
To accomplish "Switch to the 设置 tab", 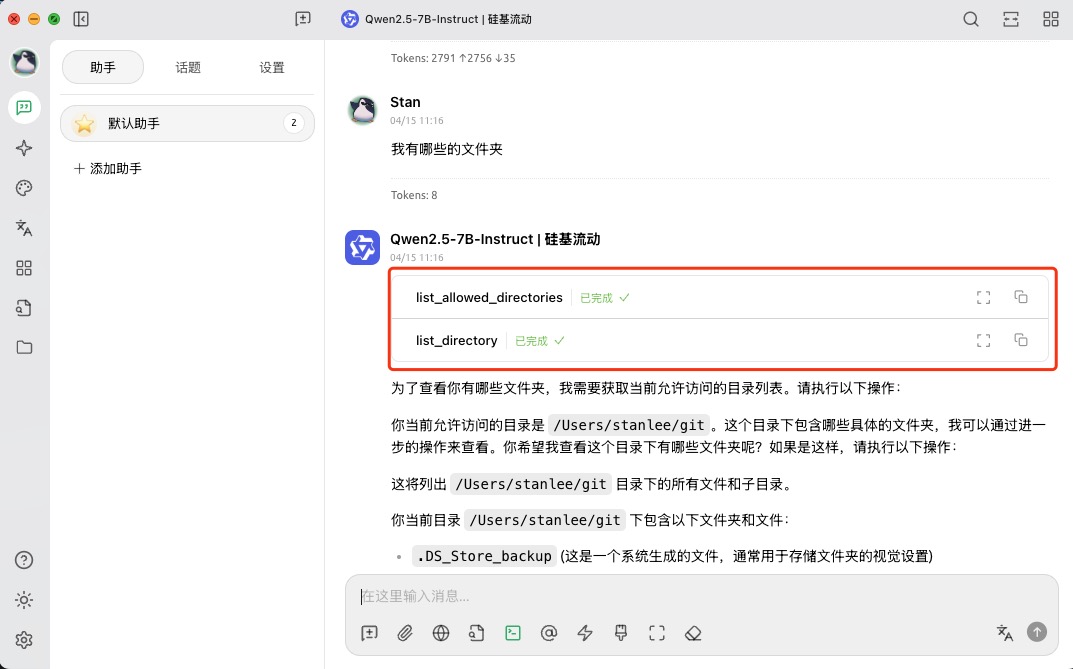I will click(x=272, y=67).
